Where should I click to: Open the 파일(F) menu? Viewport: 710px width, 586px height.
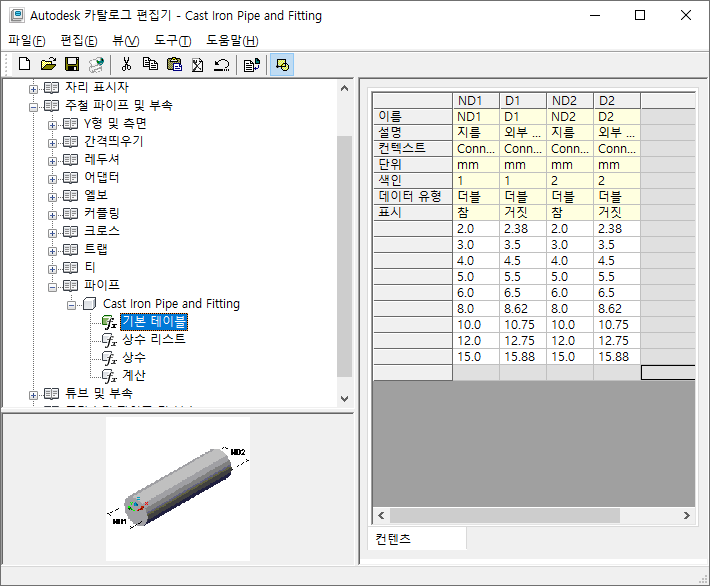[x=27, y=41]
